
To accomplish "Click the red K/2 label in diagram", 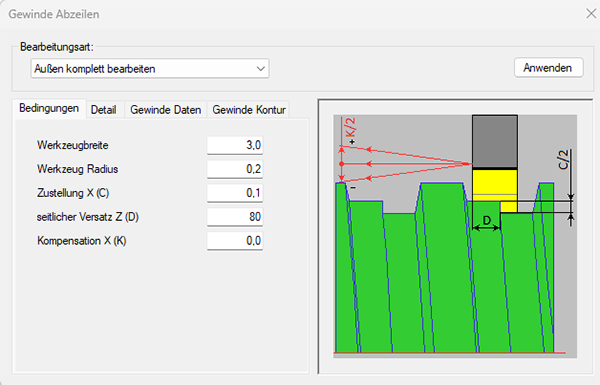I will click(350, 127).
